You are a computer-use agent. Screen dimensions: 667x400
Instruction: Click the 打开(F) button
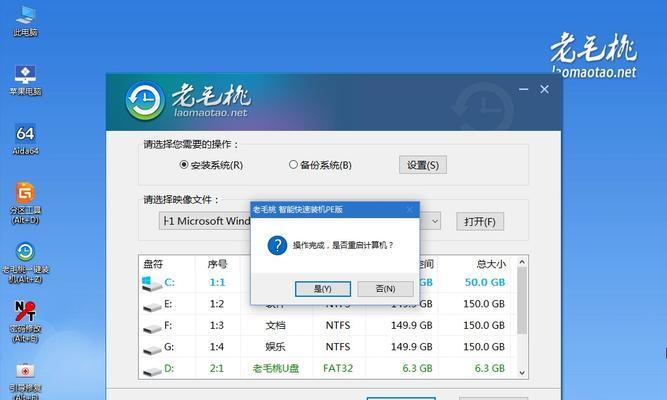[x=480, y=222]
